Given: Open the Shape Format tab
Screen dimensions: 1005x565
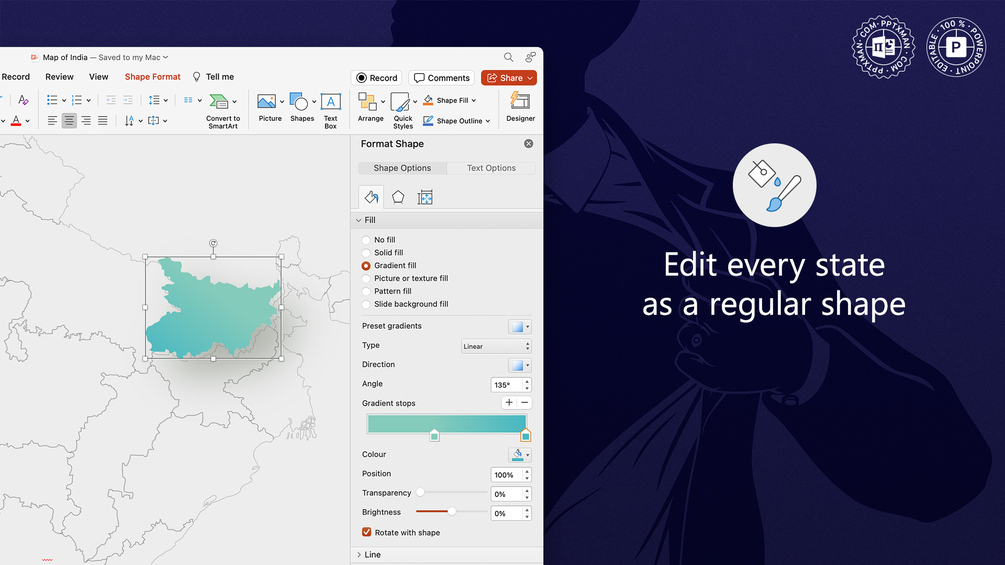Looking at the screenshot, I should coord(153,77).
